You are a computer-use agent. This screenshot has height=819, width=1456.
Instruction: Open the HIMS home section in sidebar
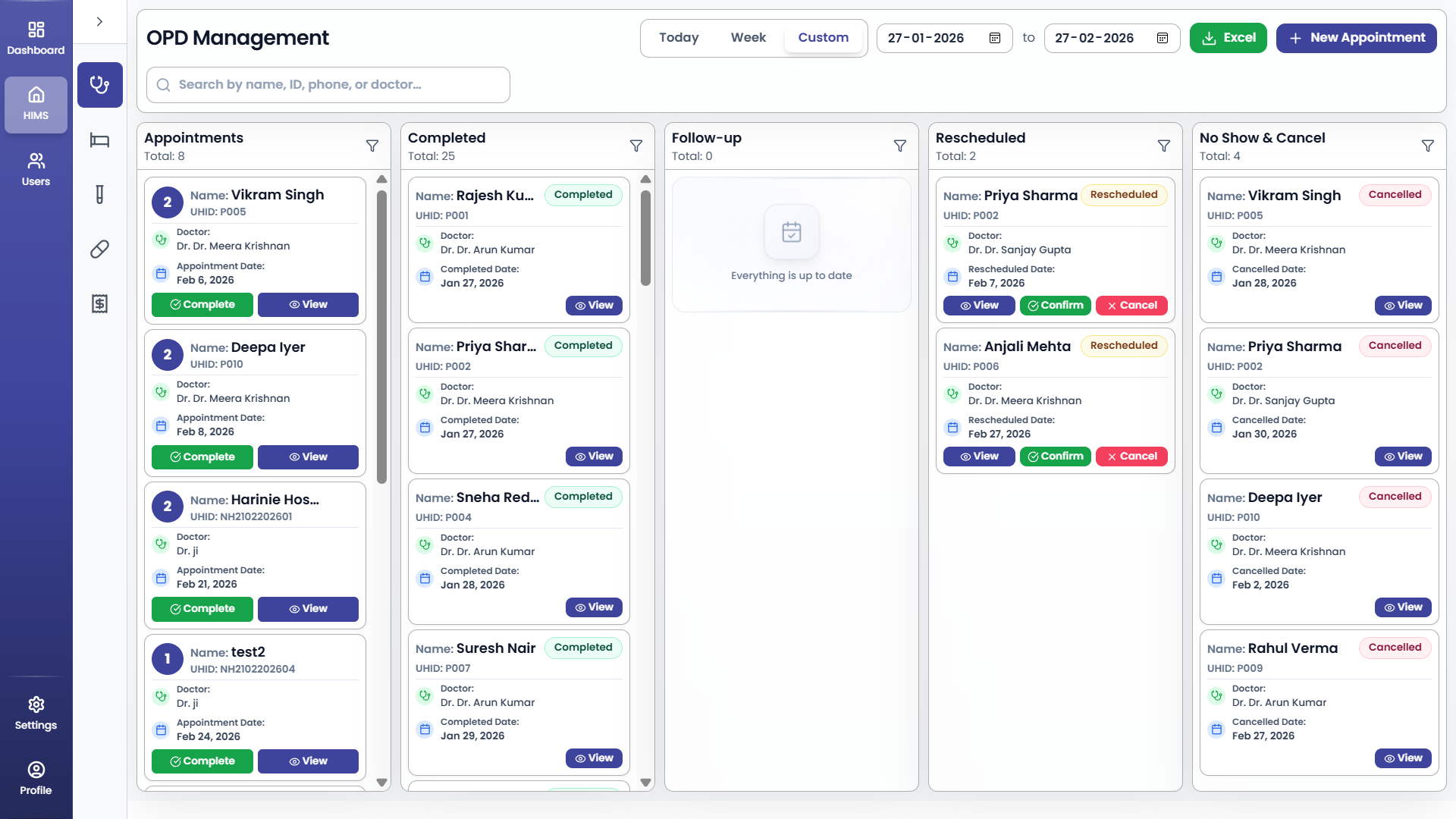click(x=36, y=103)
